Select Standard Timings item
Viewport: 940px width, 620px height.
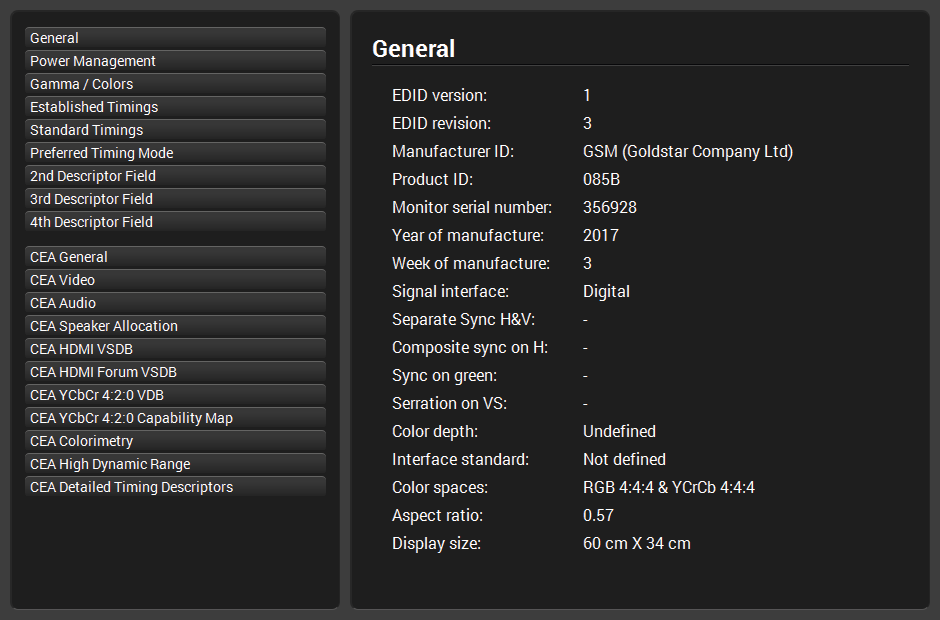click(x=175, y=130)
